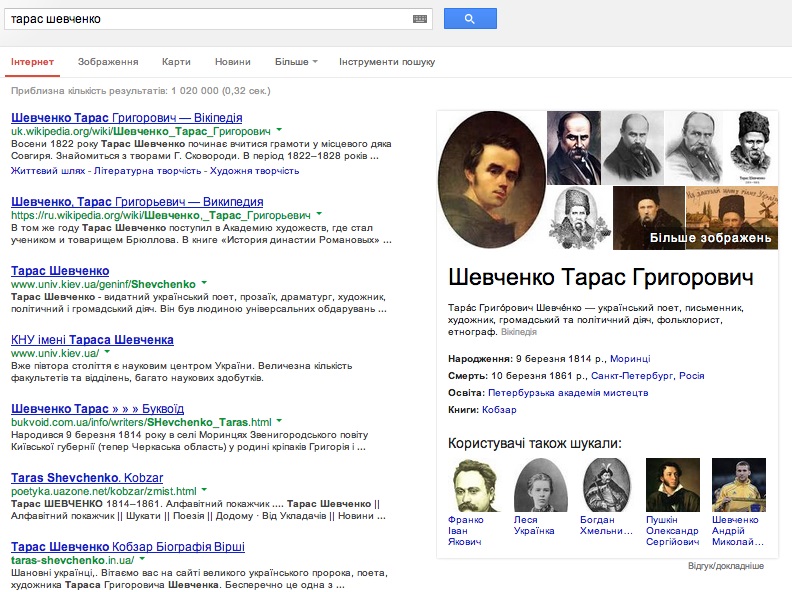Click the search field containing 'тарас шевченко'
The height and width of the screenshot is (592, 792).
click(218, 19)
